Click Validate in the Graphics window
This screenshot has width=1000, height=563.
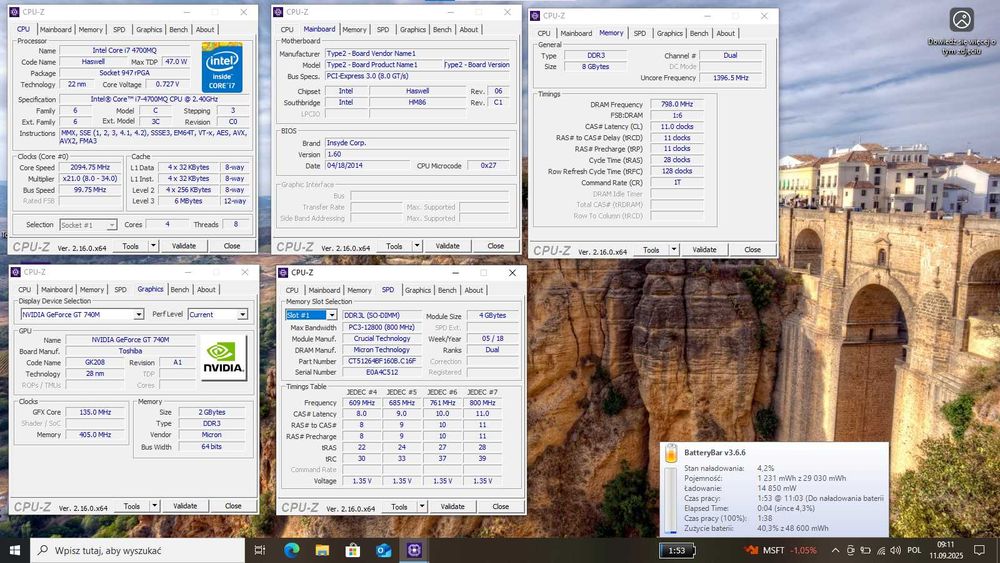(185, 506)
